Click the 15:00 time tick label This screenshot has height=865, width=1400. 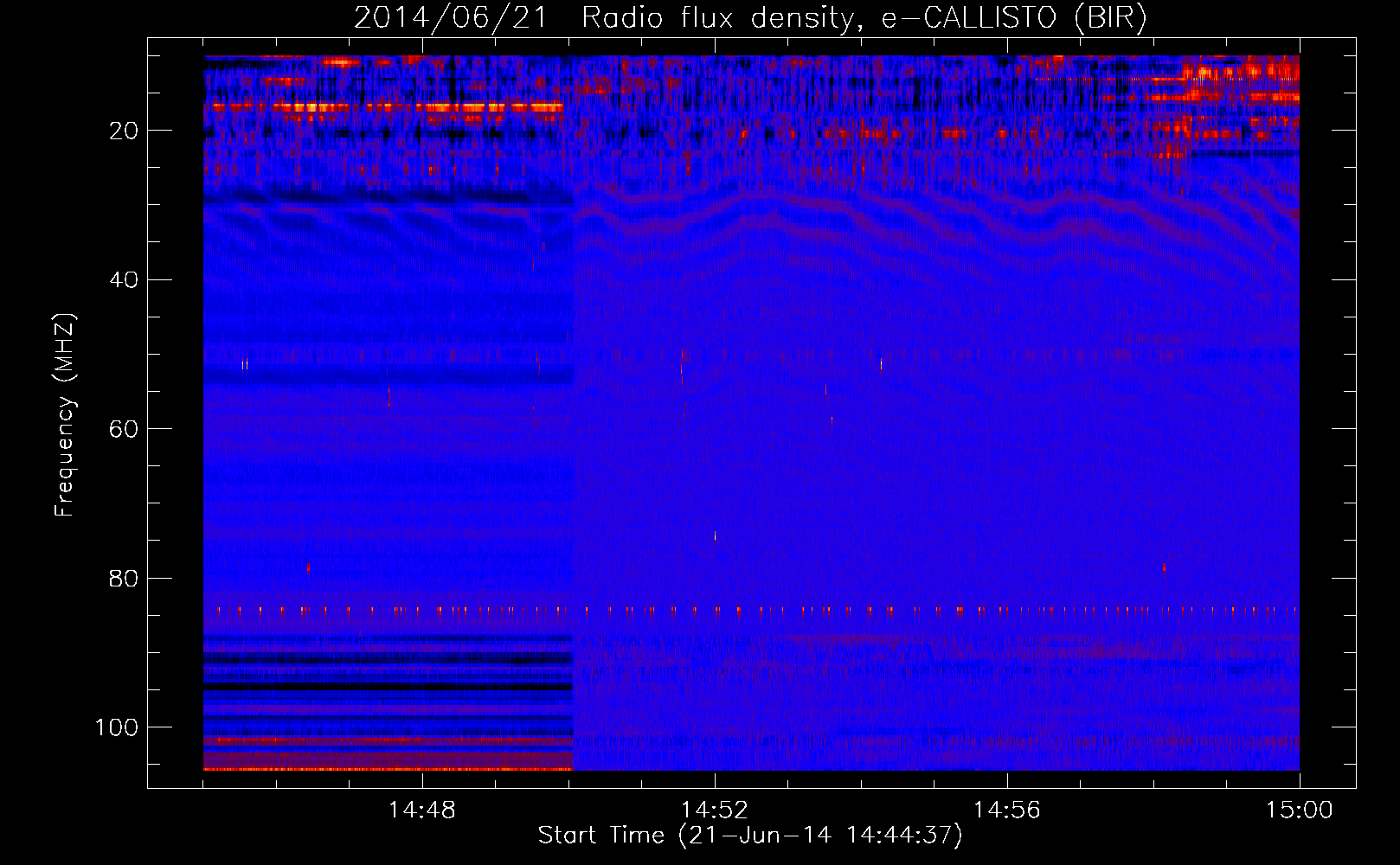pyautogui.click(x=1300, y=810)
